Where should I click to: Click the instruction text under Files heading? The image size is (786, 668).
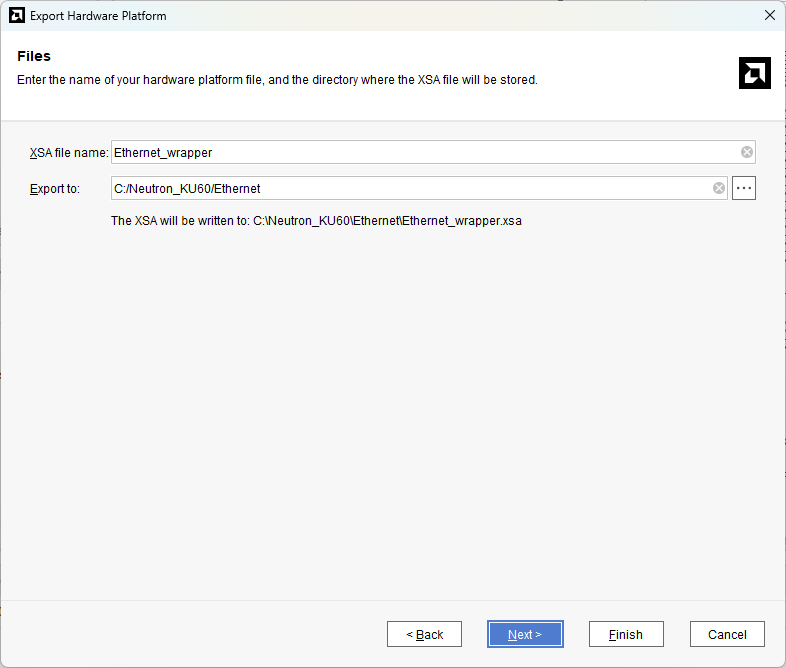tap(277, 80)
